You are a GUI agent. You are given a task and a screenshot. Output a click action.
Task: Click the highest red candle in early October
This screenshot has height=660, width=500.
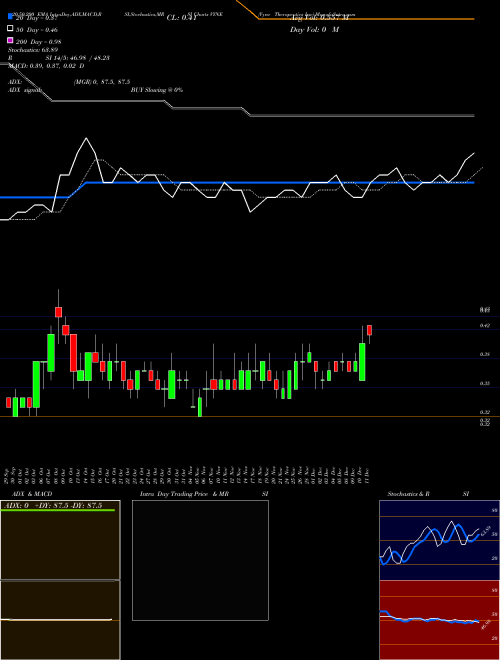point(59,312)
